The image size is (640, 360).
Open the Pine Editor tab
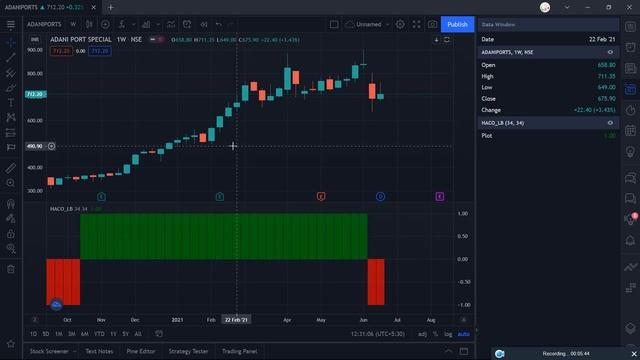tap(141, 351)
